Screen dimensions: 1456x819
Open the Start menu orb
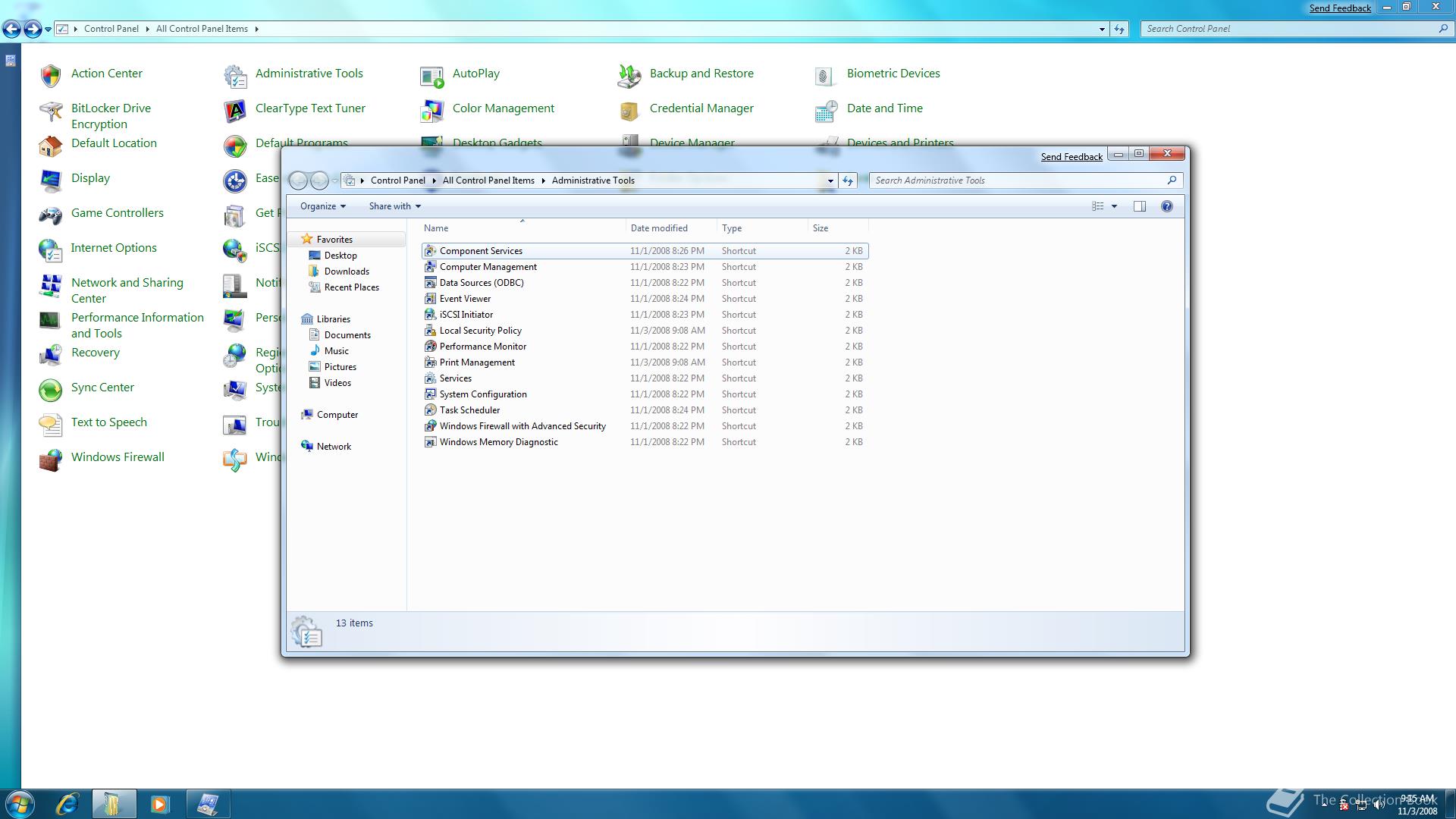click(x=19, y=804)
